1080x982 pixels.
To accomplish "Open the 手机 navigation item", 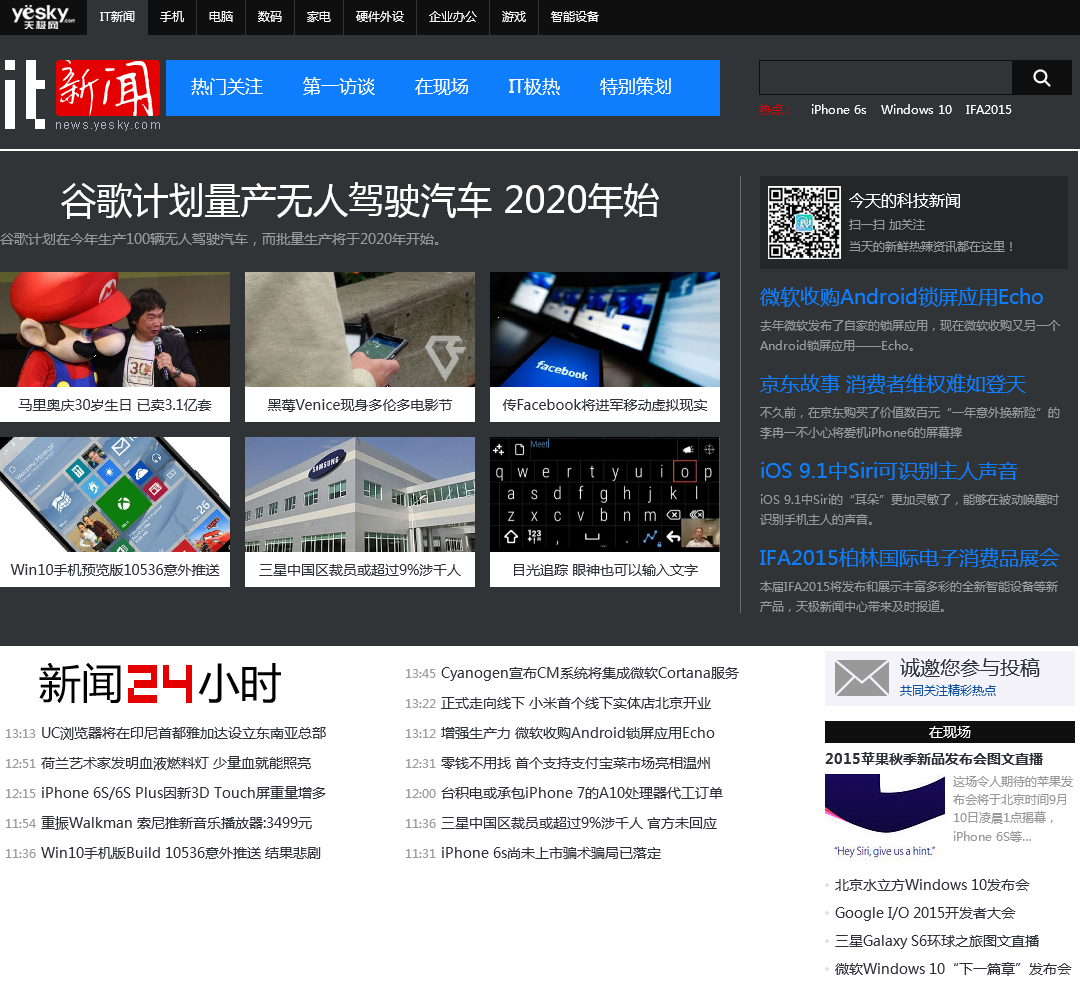I will click(x=172, y=17).
